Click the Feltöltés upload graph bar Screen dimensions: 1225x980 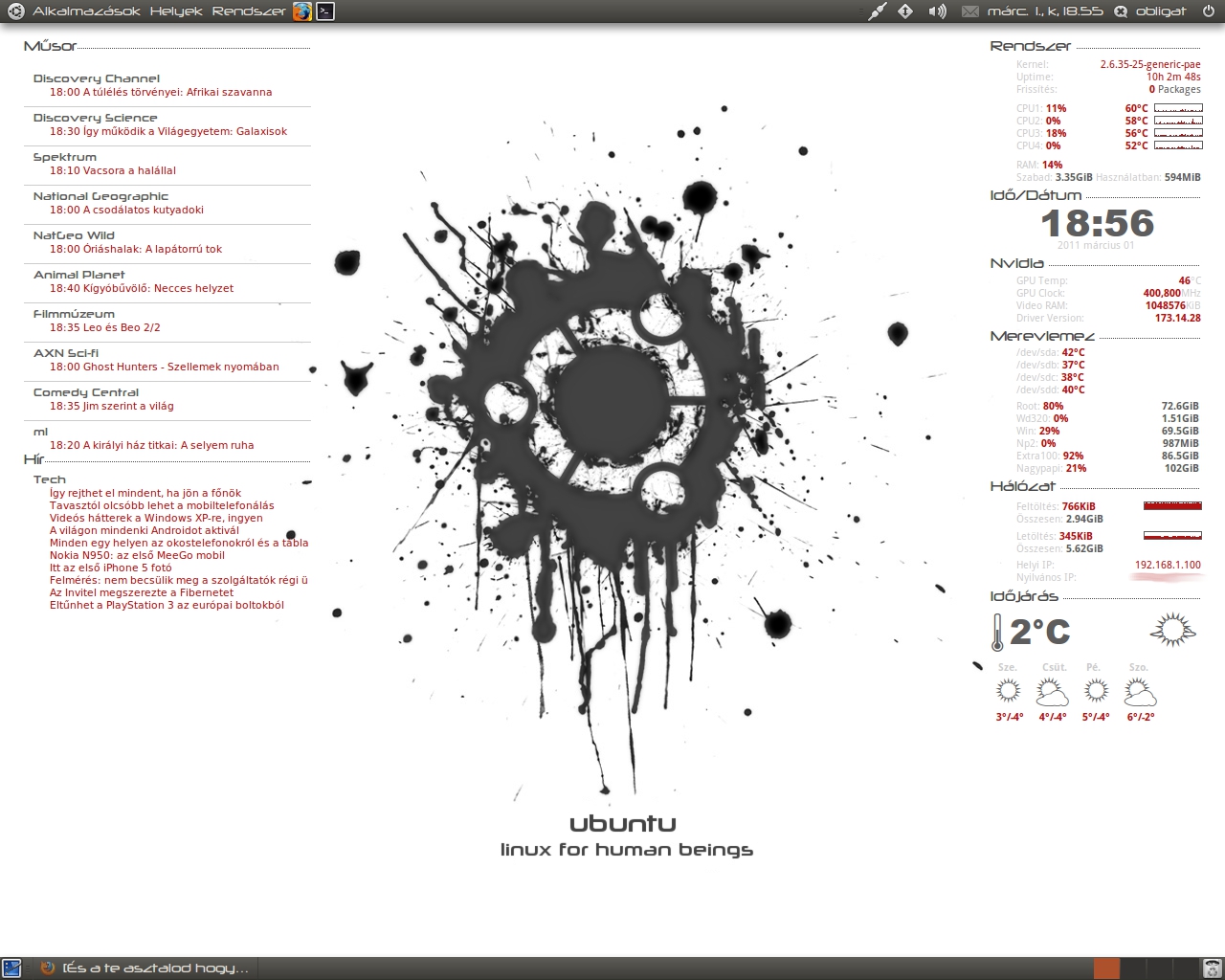click(1172, 505)
